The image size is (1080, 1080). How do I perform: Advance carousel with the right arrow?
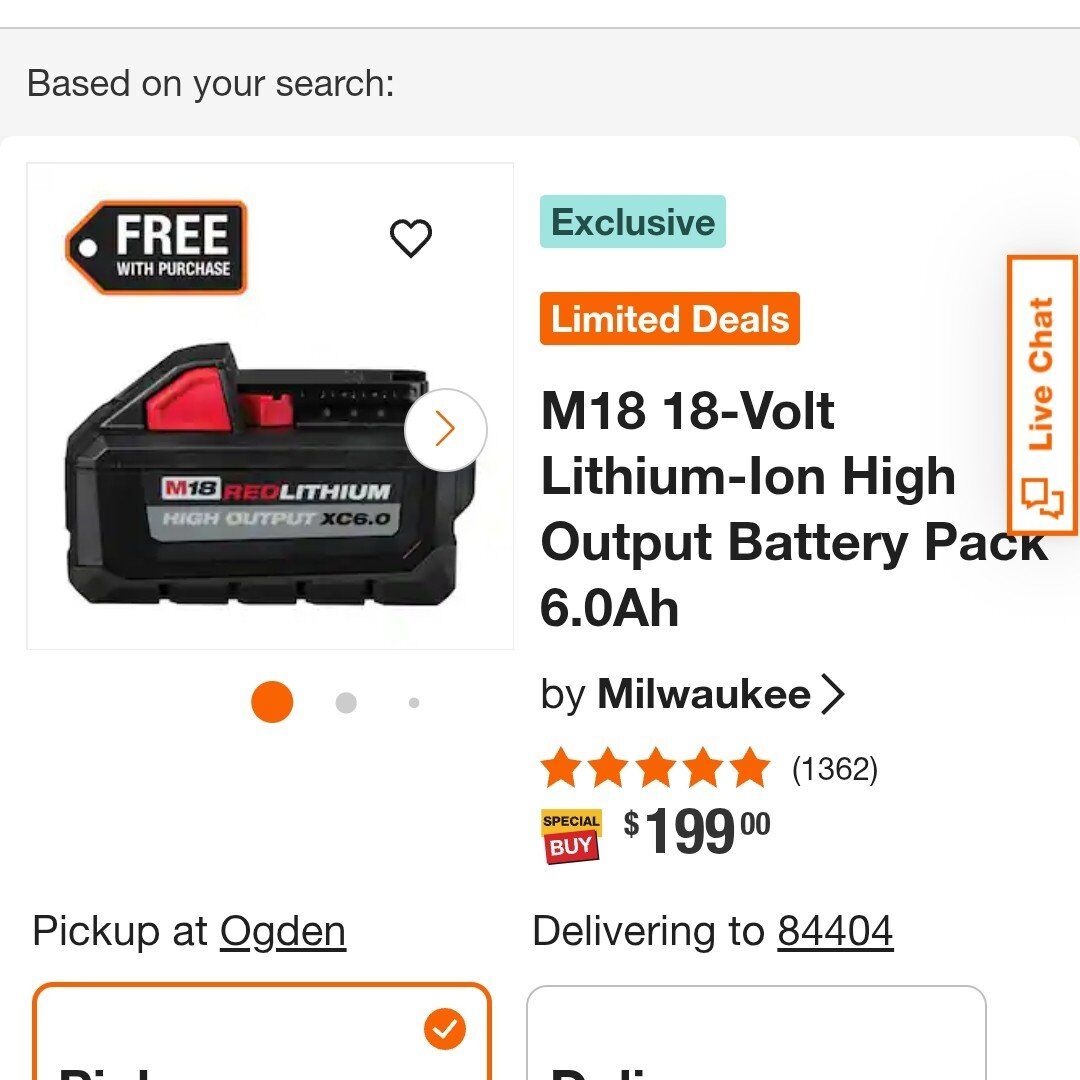tap(446, 429)
